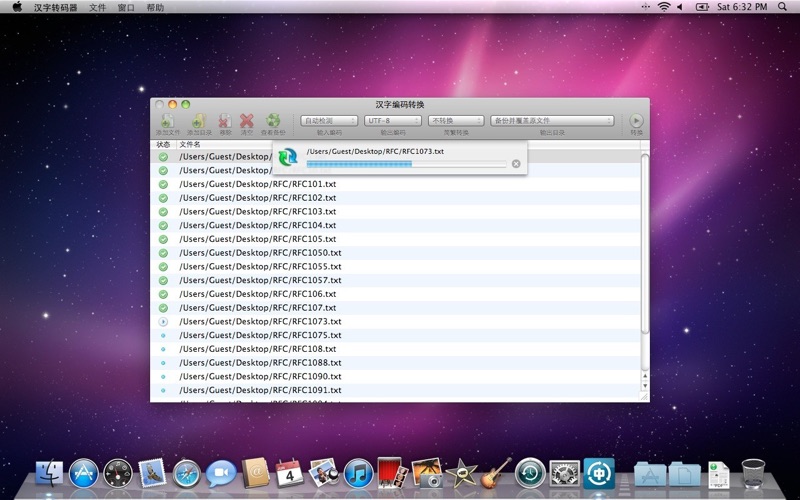The image size is (800, 500).
Task: Click the conversion progress bar for RFC1073.txt
Action: tap(406, 163)
